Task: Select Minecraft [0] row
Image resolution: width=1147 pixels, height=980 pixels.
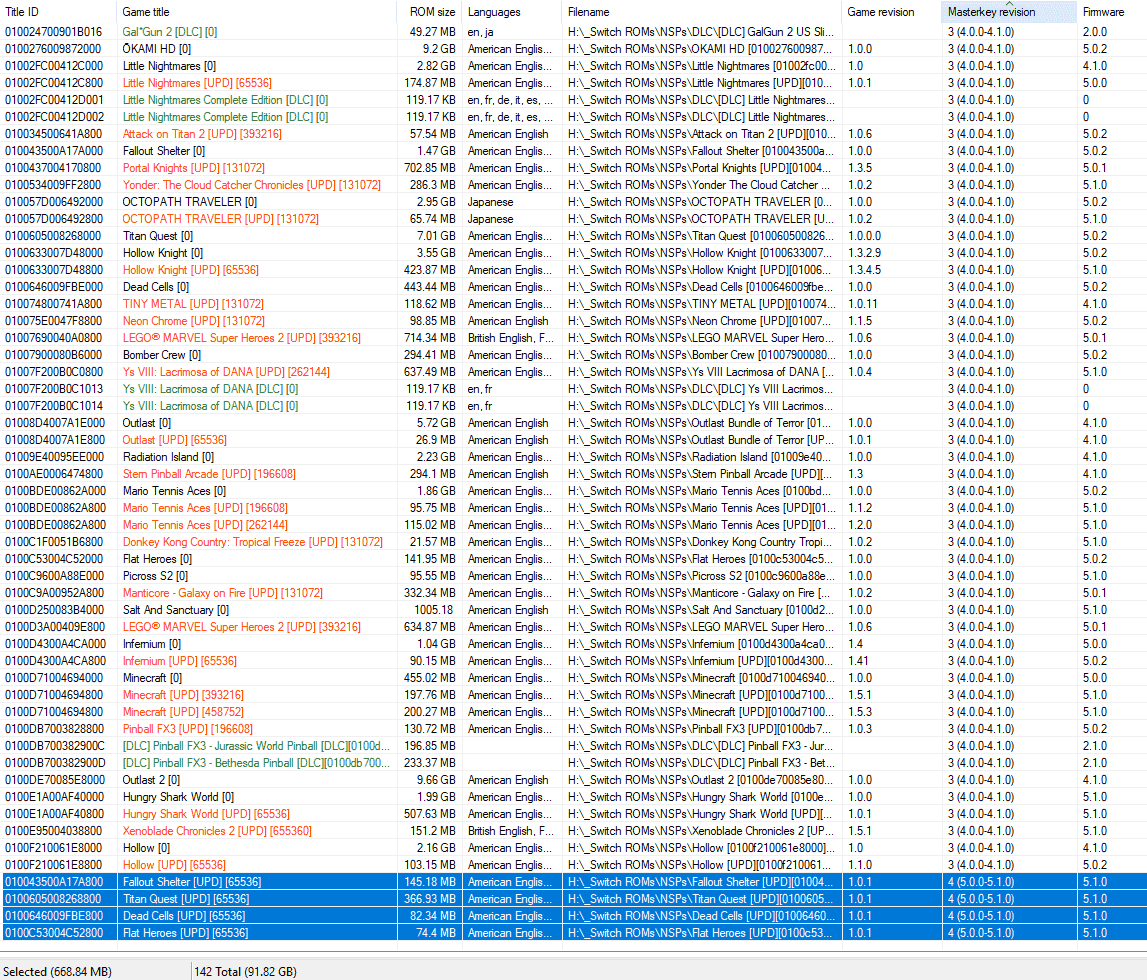Action: point(574,678)
